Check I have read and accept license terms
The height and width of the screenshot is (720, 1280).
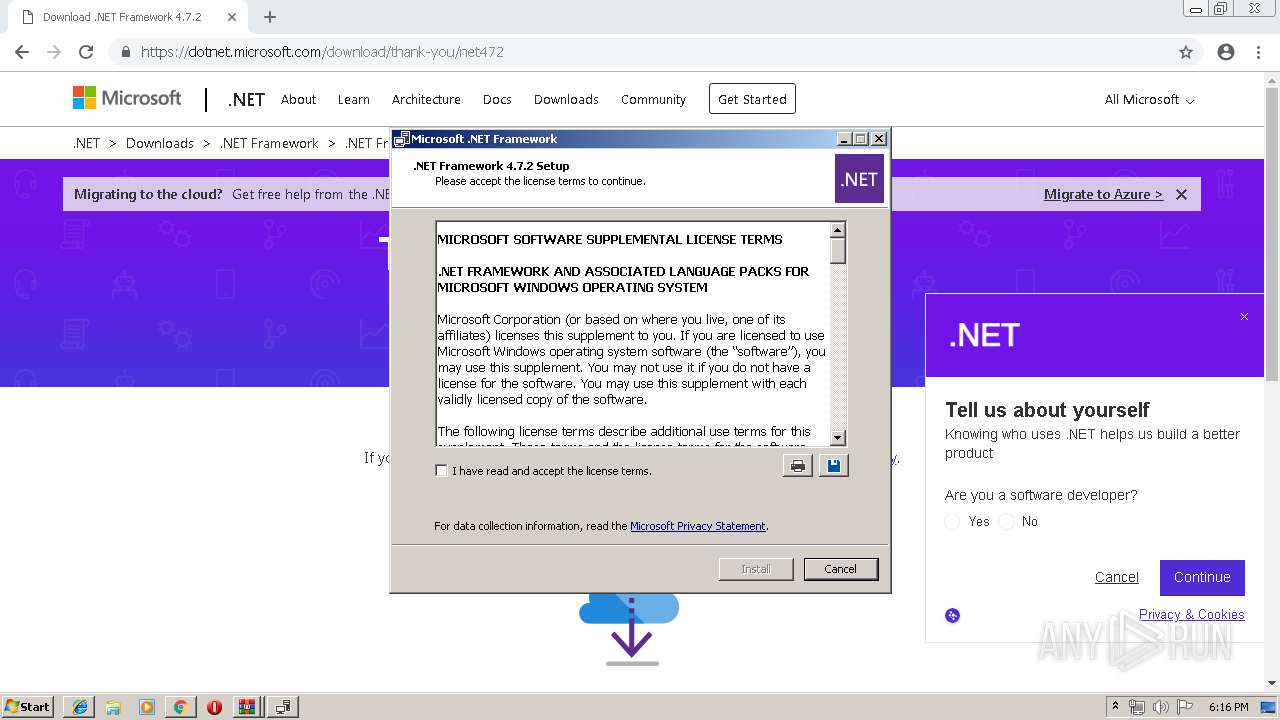pyautogui.click(x=441, y=471)
